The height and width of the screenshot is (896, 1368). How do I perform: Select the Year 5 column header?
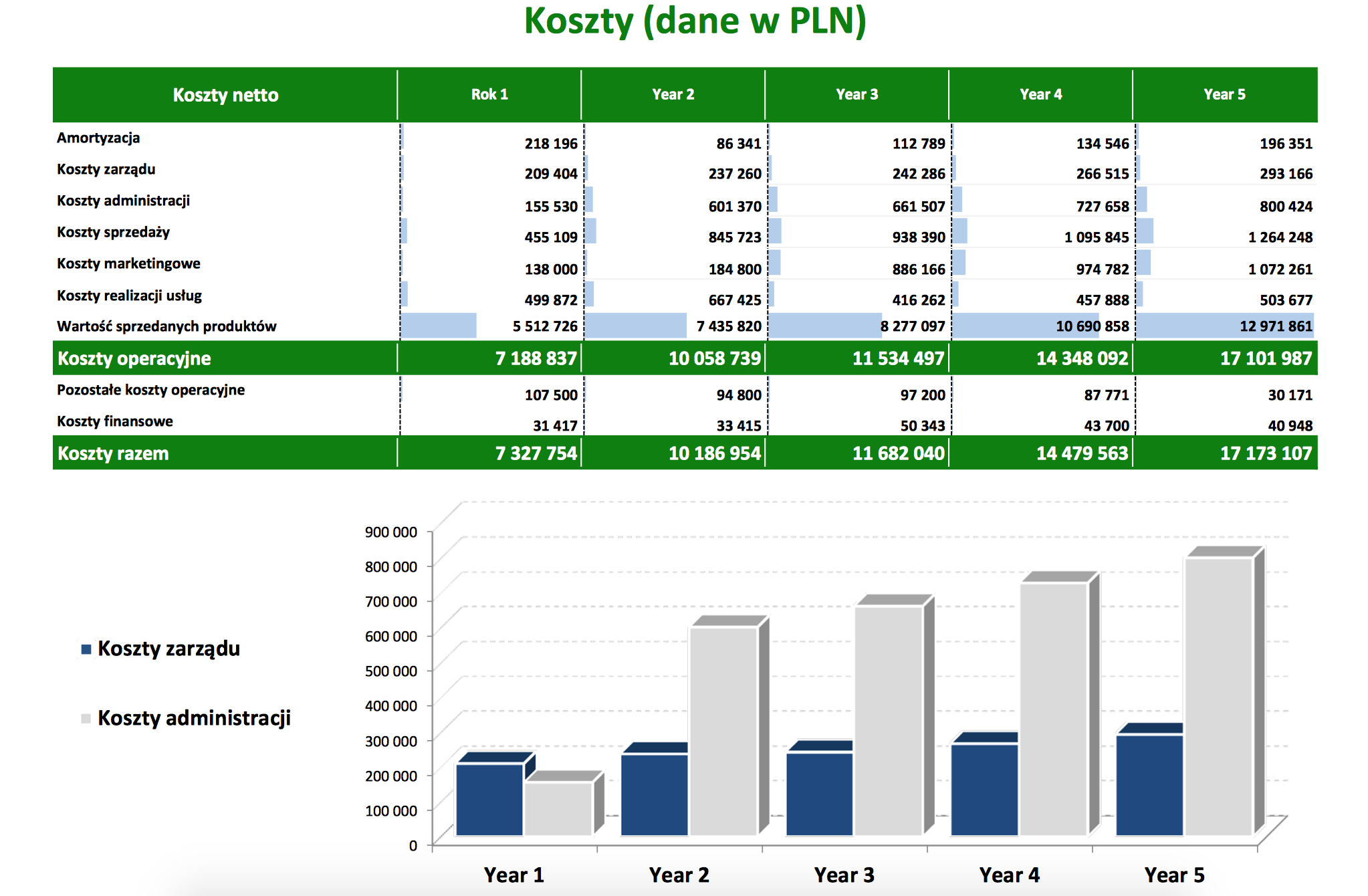[x=1225, y=94]
